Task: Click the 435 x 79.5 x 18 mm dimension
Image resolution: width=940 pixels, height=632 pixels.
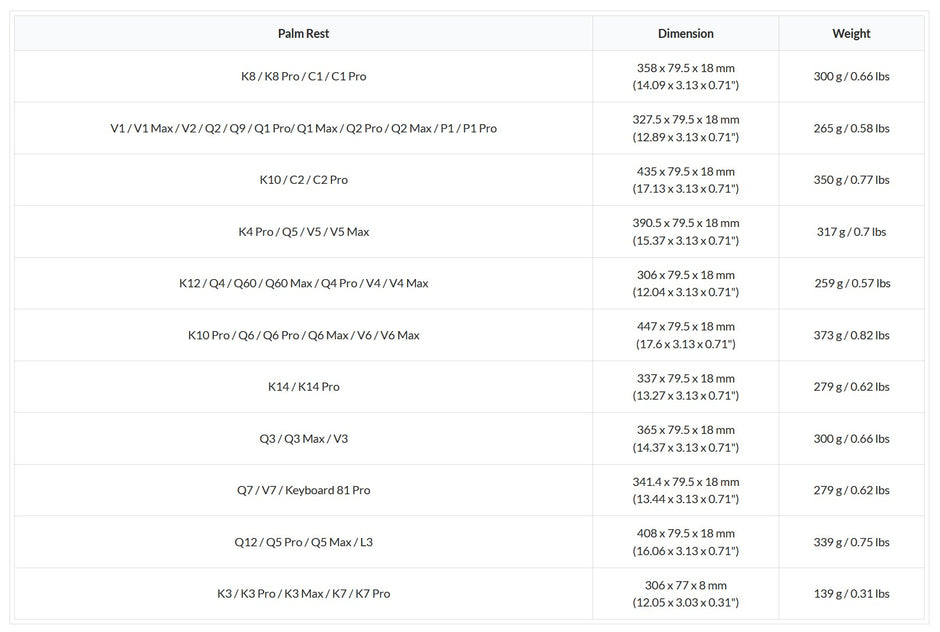Action: tap(685, 172)
